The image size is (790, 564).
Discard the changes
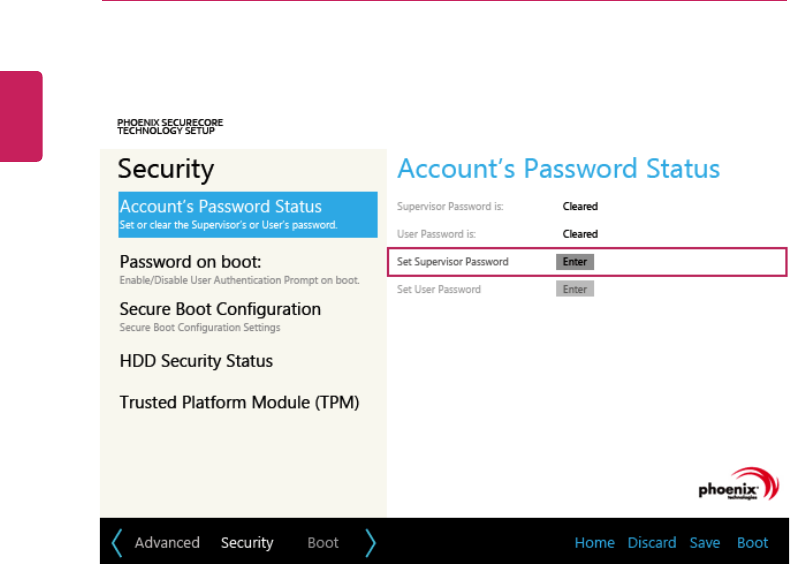pos(652,543)
